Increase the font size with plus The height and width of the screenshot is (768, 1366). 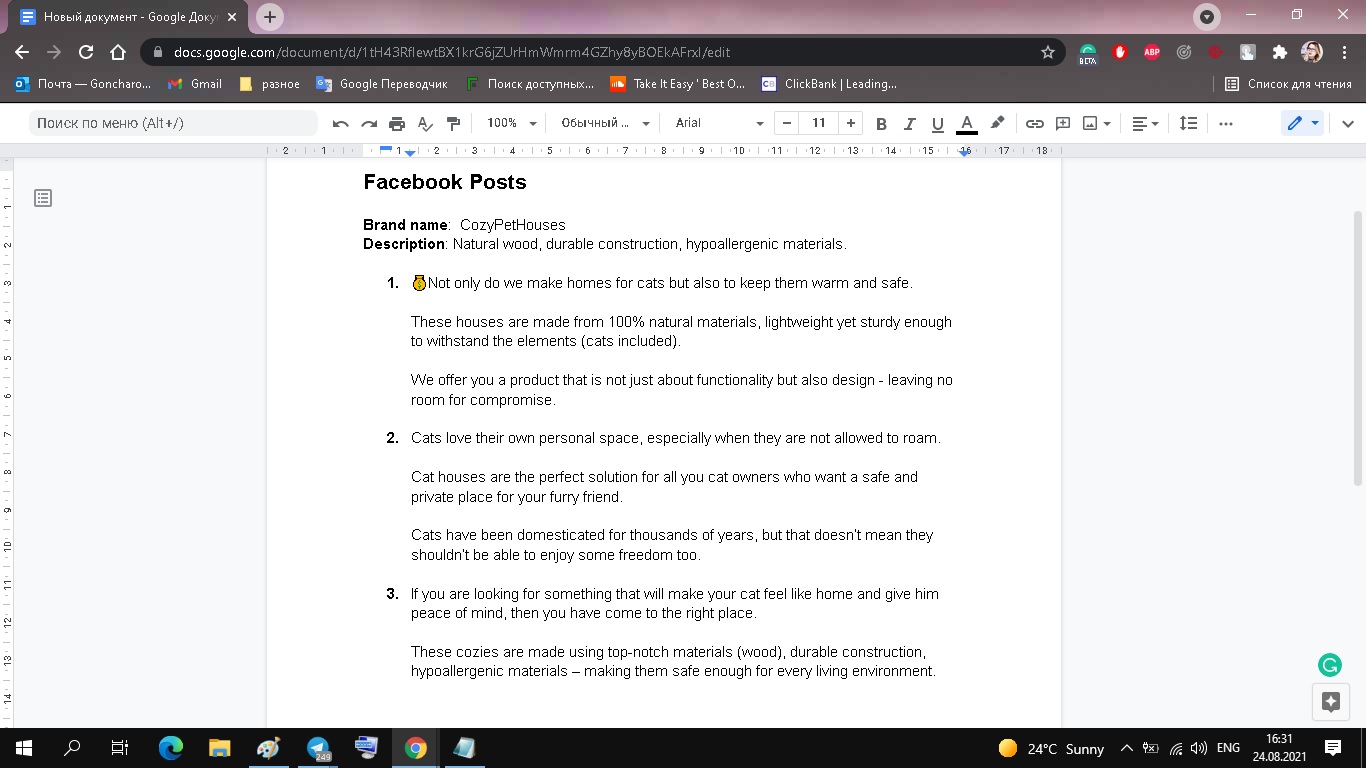[x=850, y=123]
